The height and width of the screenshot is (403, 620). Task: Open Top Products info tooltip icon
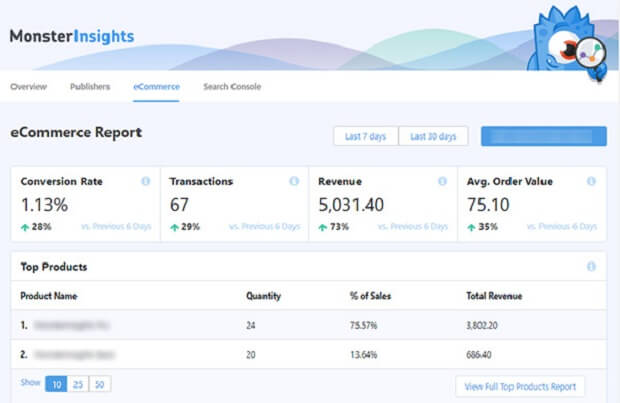[x=591, y=266]
